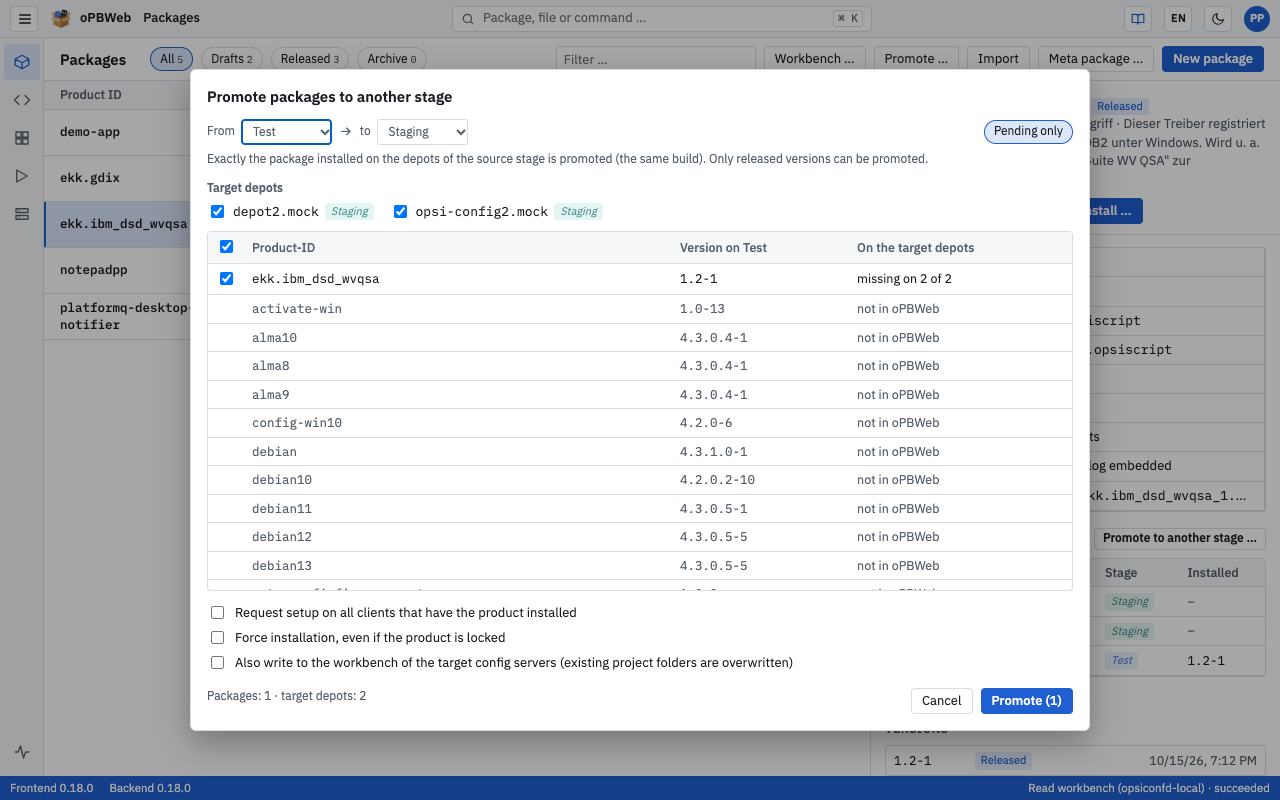
Task: Uncheck the depot2.mock target depot
Action: tap(218, 212)
